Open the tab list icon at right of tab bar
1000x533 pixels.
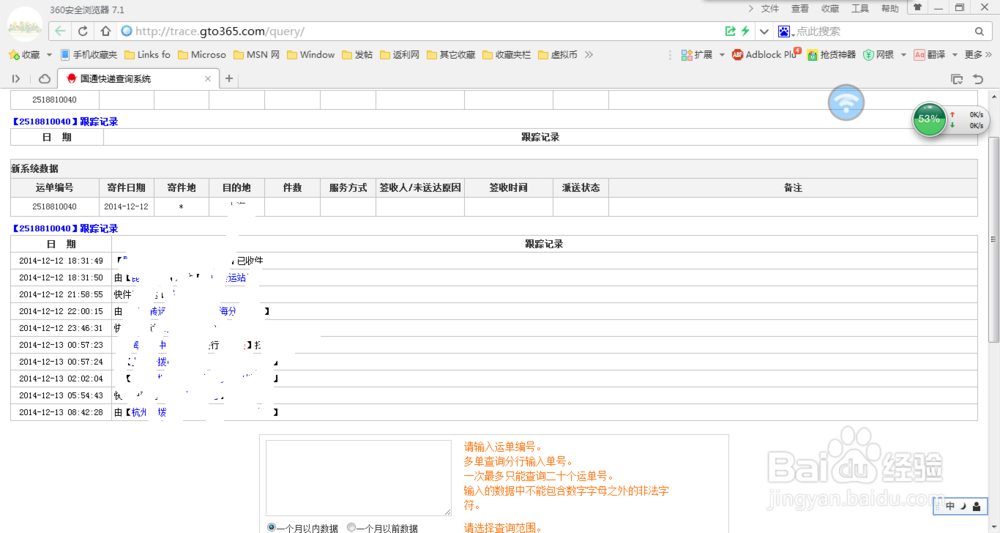coord(957,79)
